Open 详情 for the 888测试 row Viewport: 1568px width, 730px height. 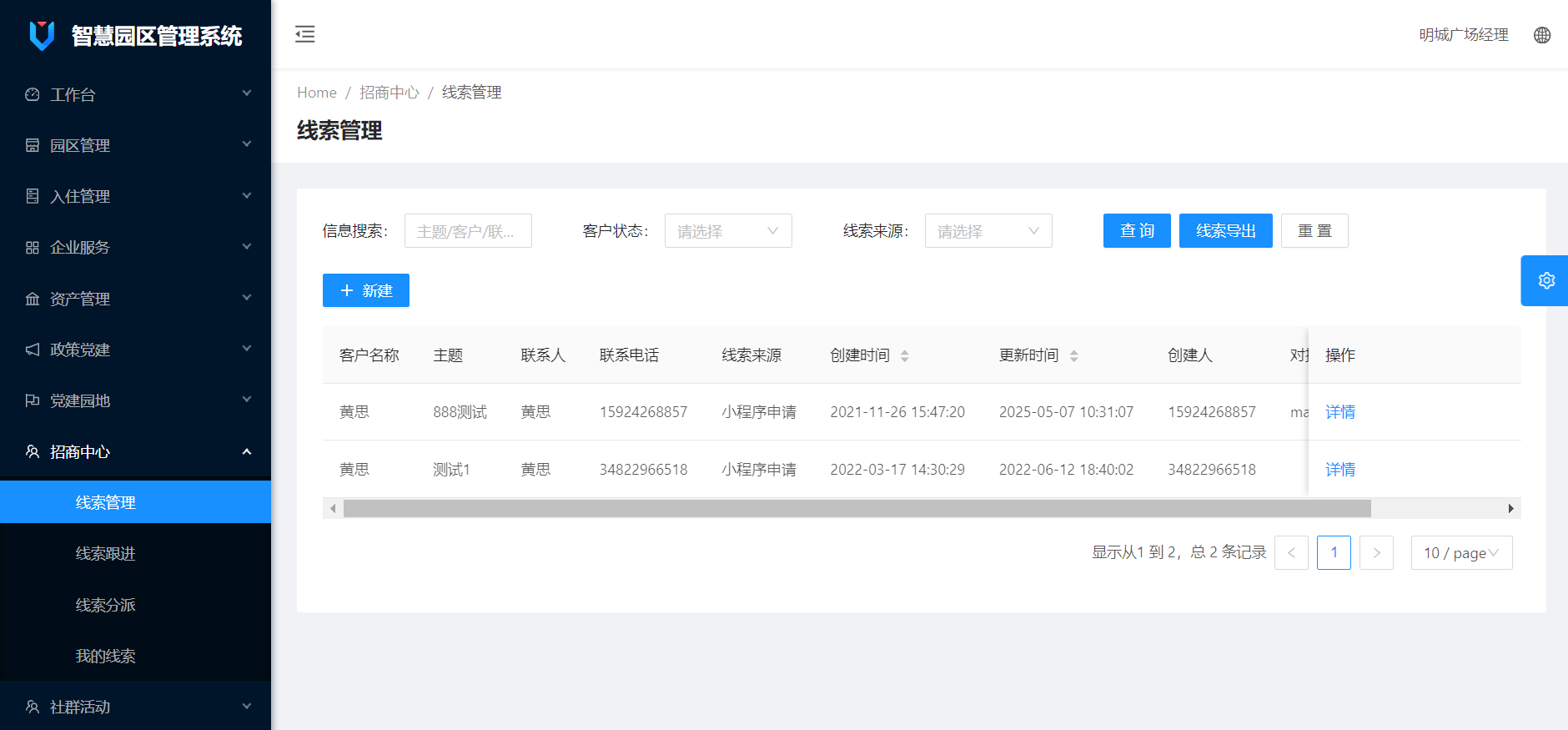click(1339, 412)
